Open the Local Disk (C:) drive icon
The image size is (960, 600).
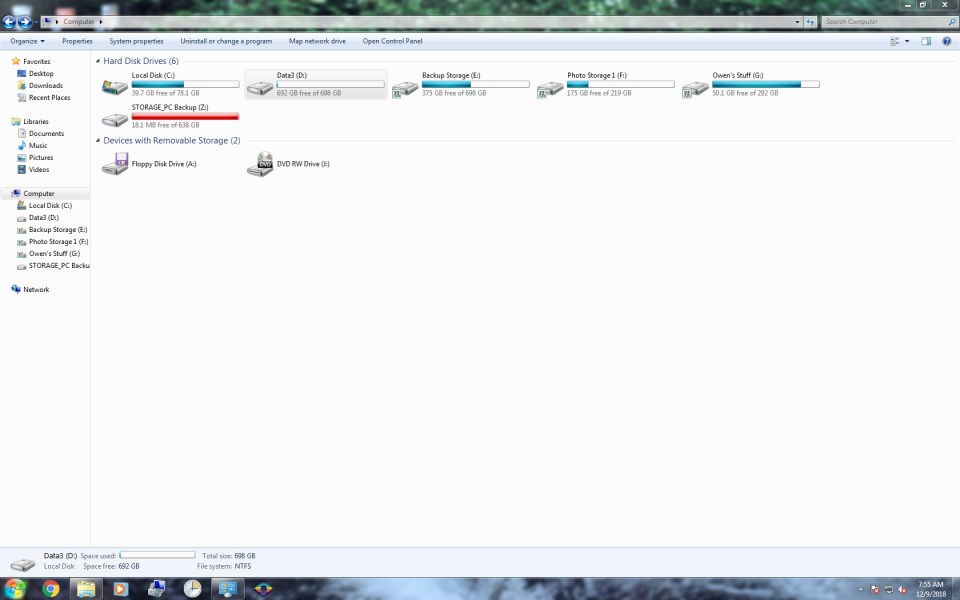[x=115, y=88]
